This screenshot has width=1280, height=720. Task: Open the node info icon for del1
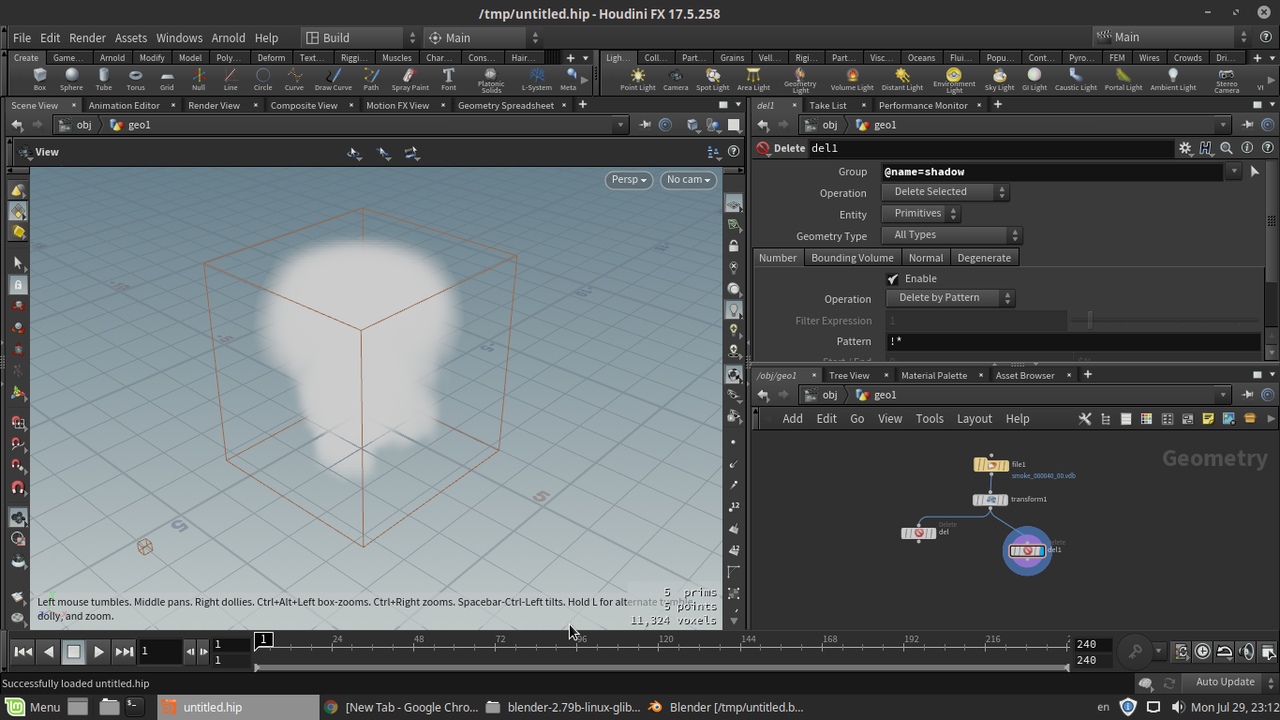(1247, 148)
